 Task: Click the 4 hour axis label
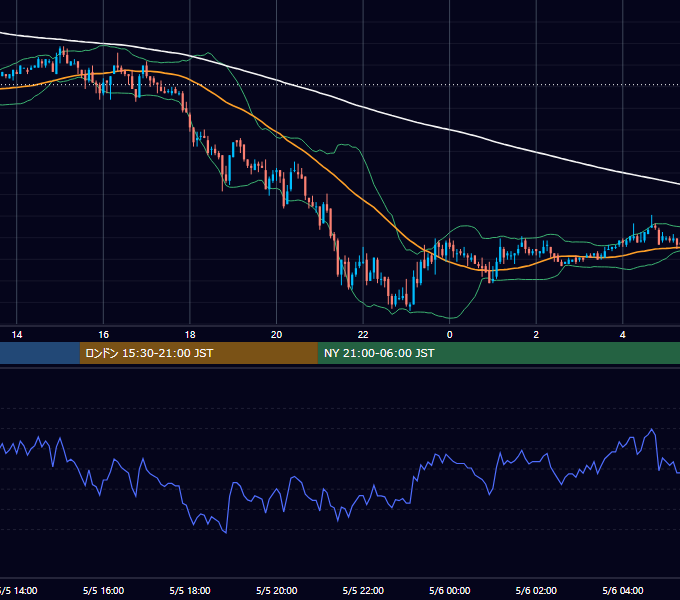623,335
